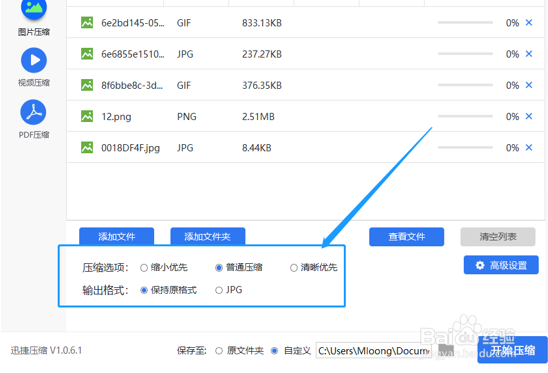Viewport: 548px width, 373px height.
Task: Click the 376.35KB size cell
Action: [x=262, y=85]
